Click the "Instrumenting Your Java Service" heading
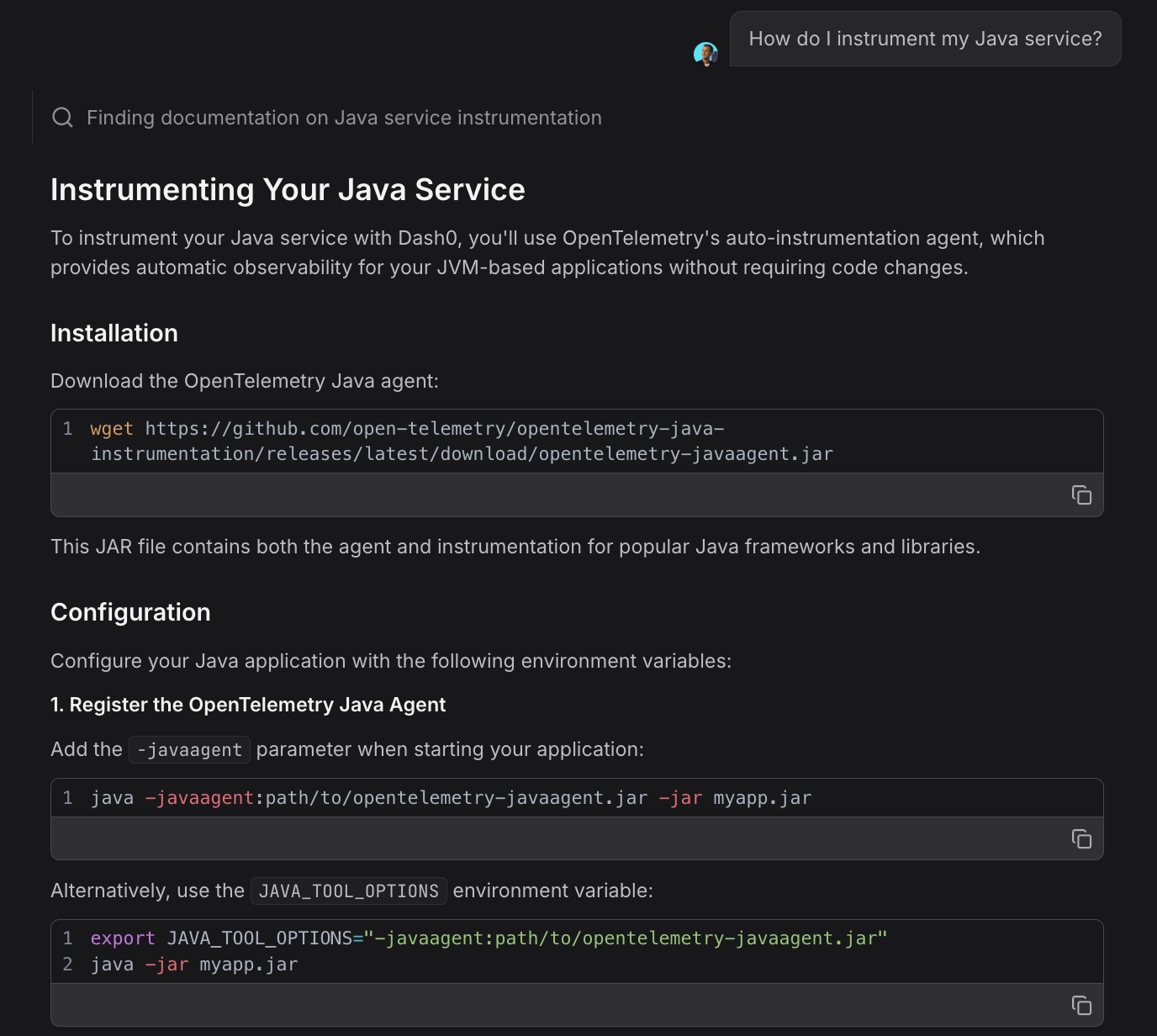This screenshot has width=1157, height=1036. tap(288, 190)
